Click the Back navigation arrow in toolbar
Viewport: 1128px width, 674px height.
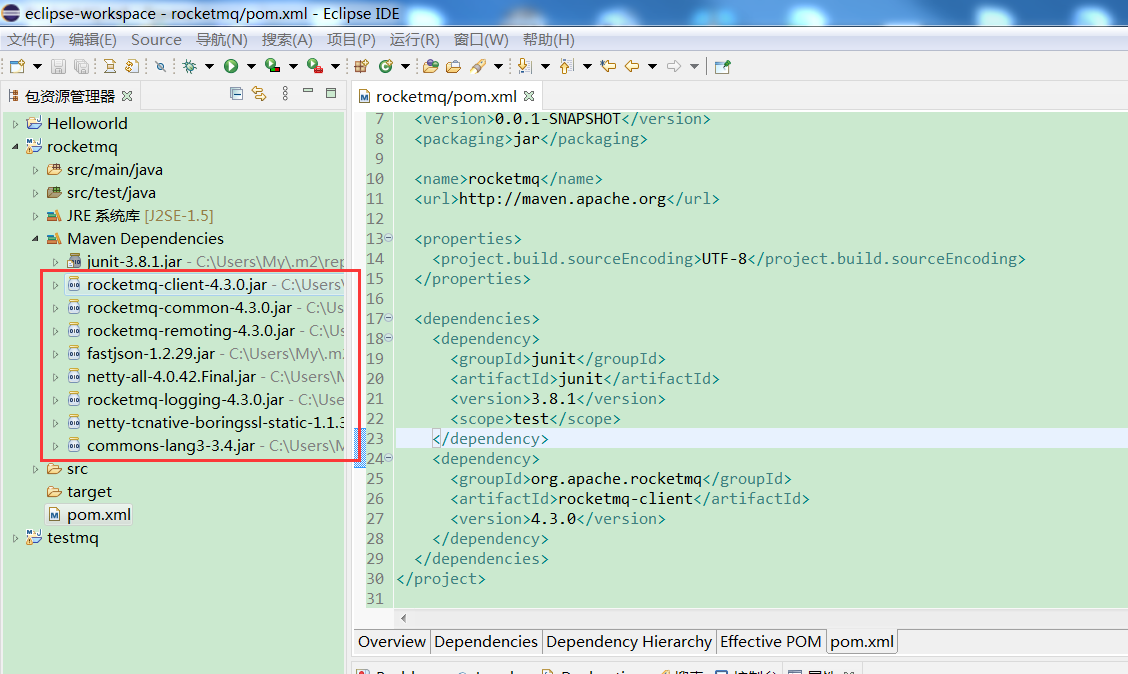pos(631,66)
